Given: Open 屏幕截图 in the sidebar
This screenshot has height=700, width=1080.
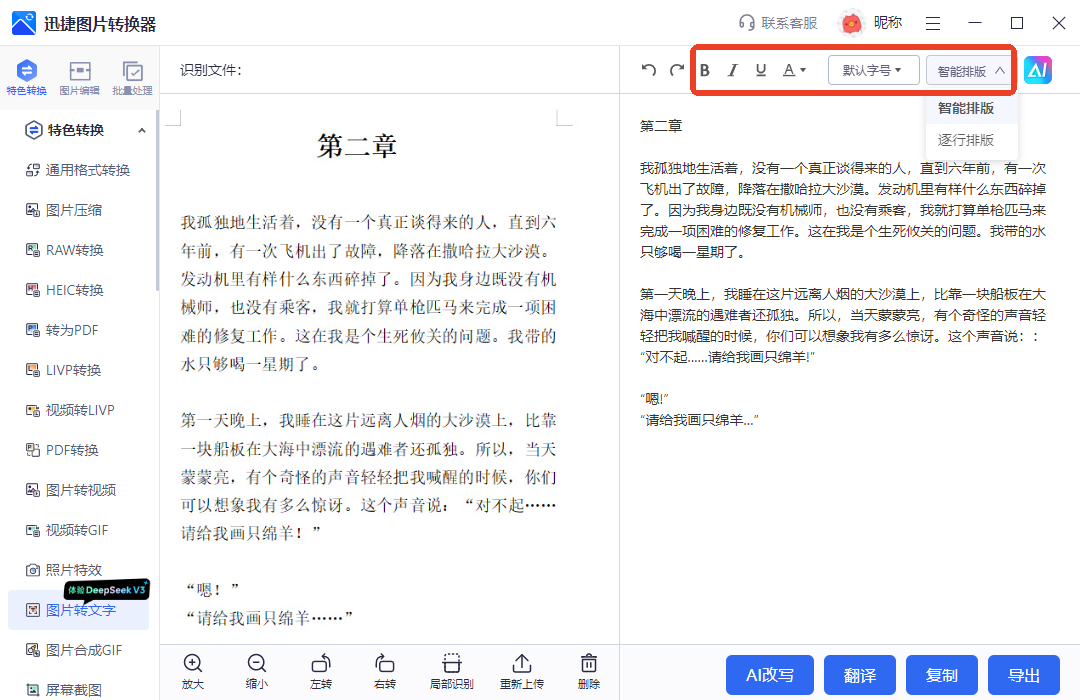Looking at the screenshot, I should pos(79,689).
